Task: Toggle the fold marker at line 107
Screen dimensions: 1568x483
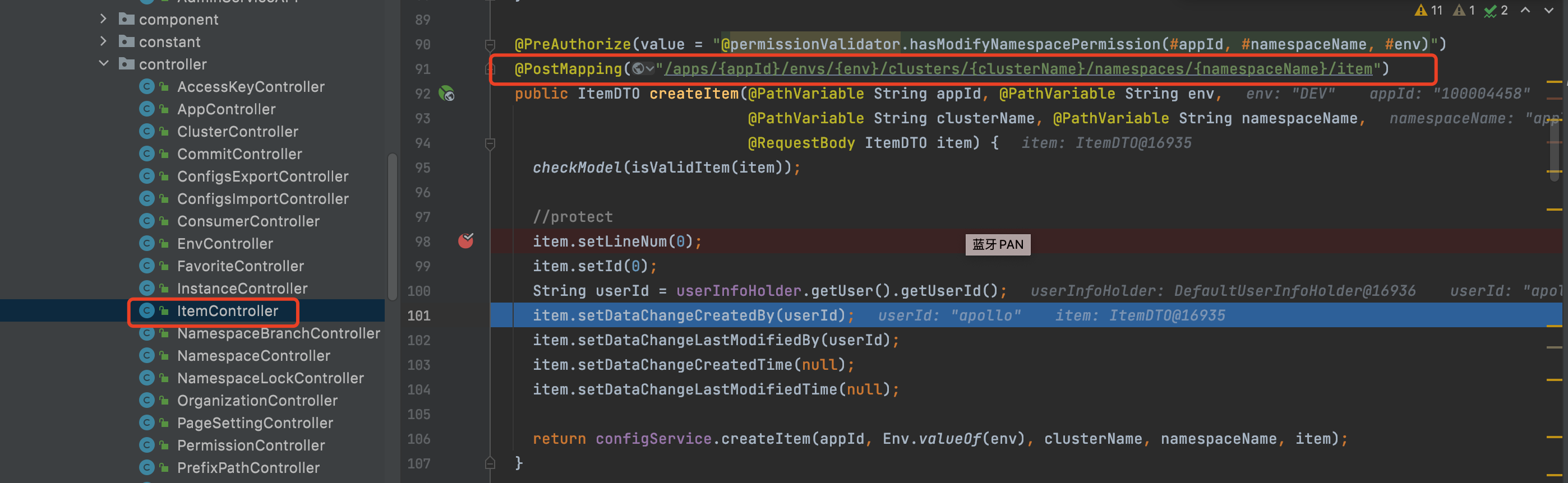Action: tap(490, 463)
